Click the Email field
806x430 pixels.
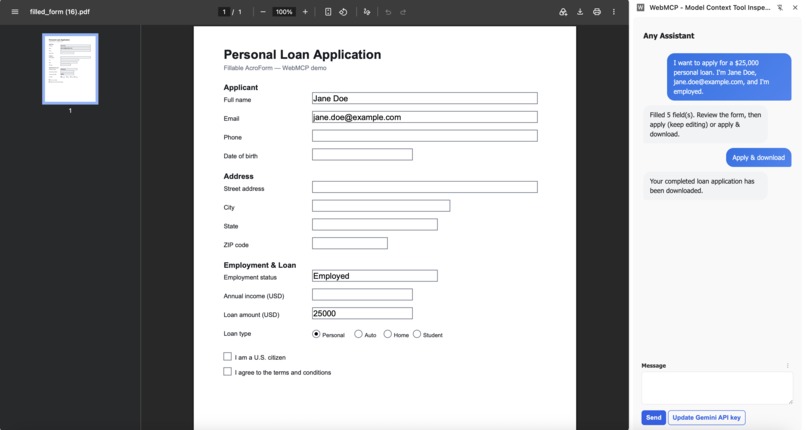click(x=425, y=117)
